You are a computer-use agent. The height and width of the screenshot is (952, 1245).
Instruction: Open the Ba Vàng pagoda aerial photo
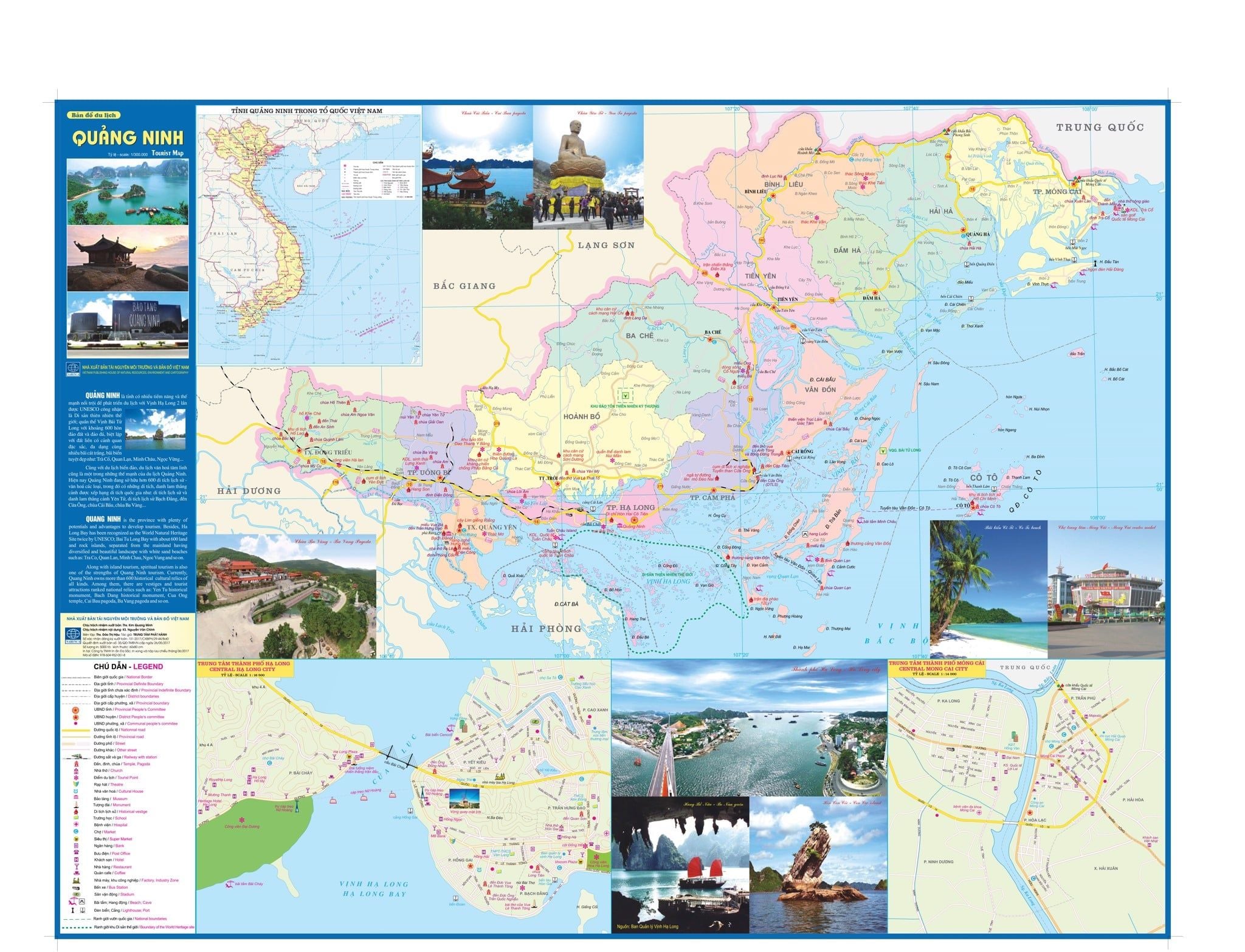click(286, 596)
